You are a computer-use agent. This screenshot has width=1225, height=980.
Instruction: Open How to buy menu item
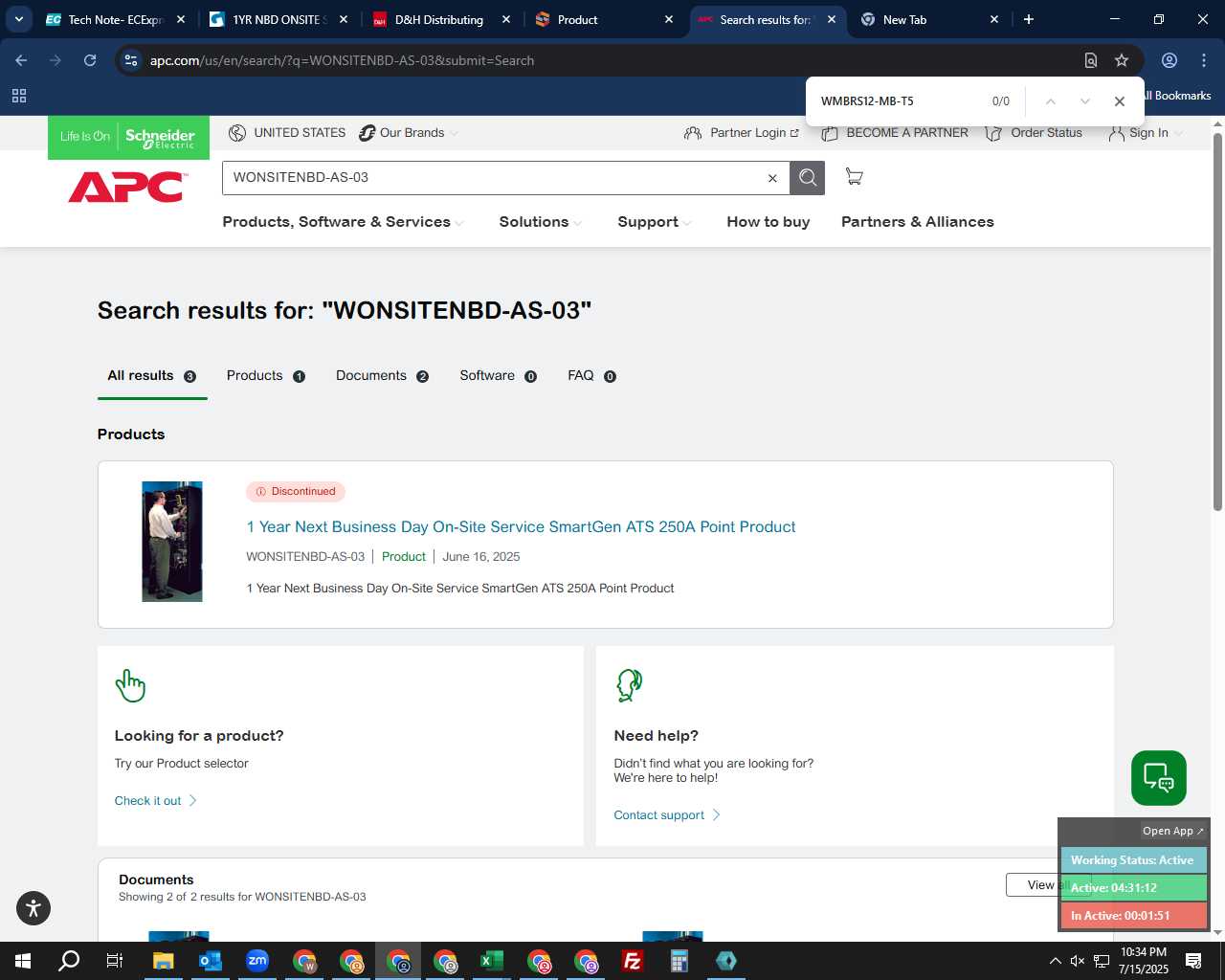[x=768, y=222]
